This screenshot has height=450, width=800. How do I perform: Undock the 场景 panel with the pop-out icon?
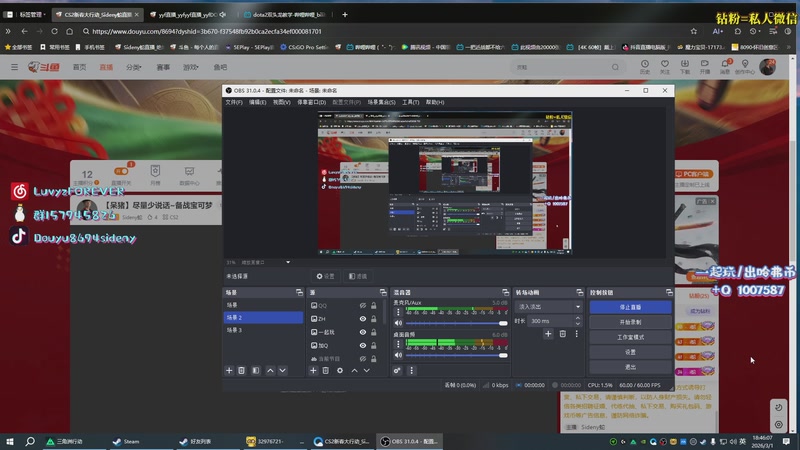[x=299, y=292]
